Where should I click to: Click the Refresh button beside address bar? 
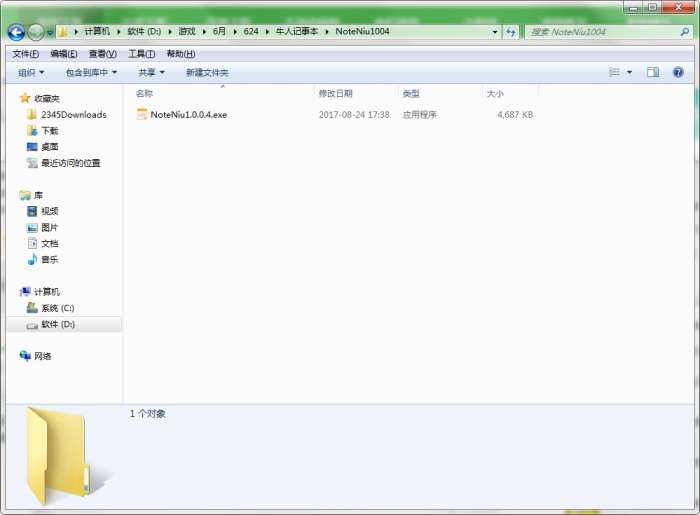tap(511, 32)
